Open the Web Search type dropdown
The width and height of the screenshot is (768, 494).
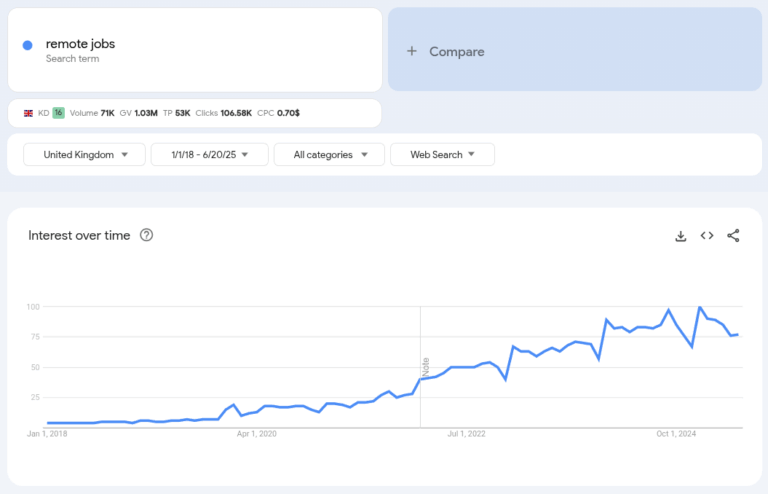(441, 154)
